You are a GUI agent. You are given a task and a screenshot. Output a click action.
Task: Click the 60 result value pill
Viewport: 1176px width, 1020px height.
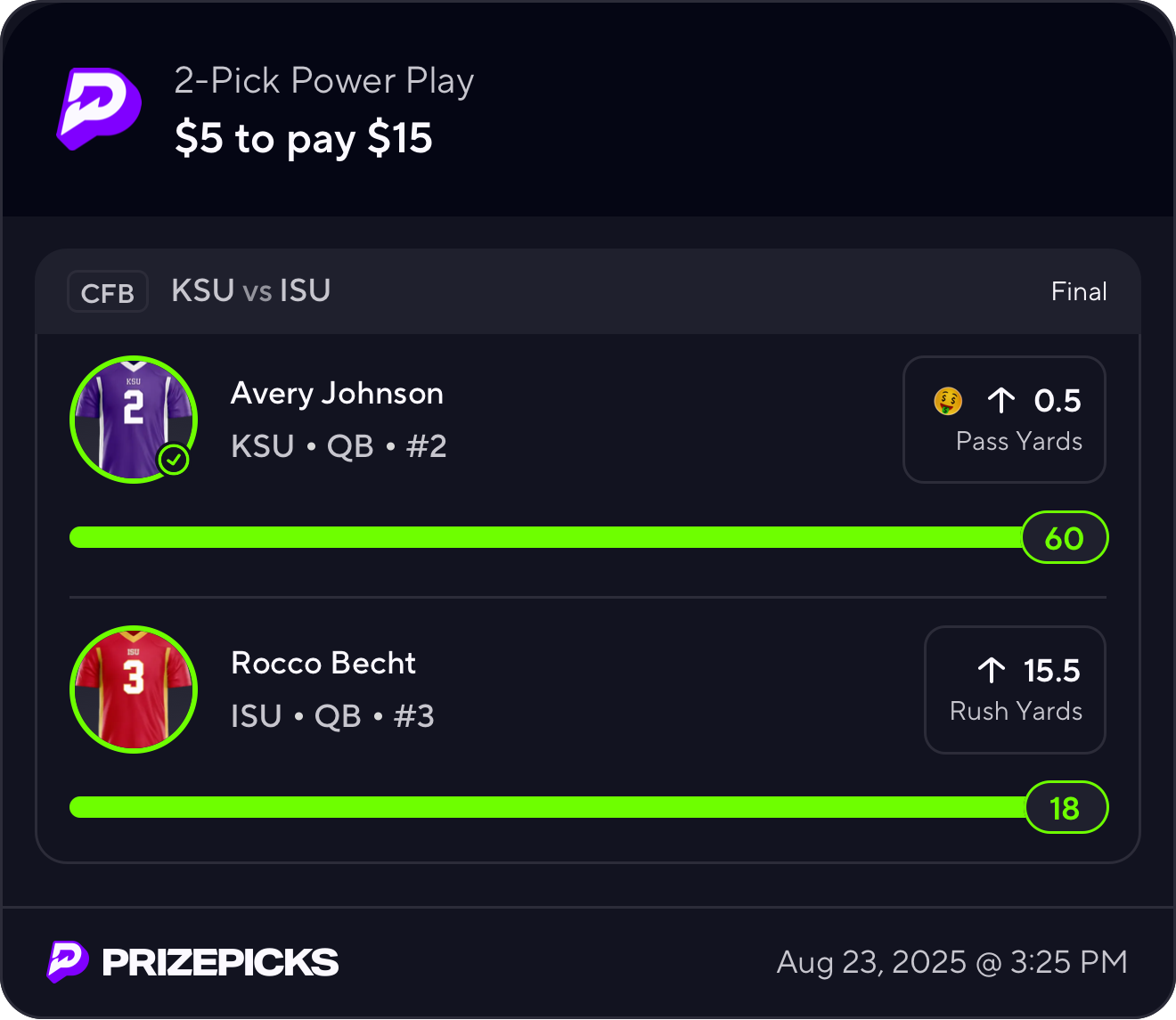tap(1064, 538)
